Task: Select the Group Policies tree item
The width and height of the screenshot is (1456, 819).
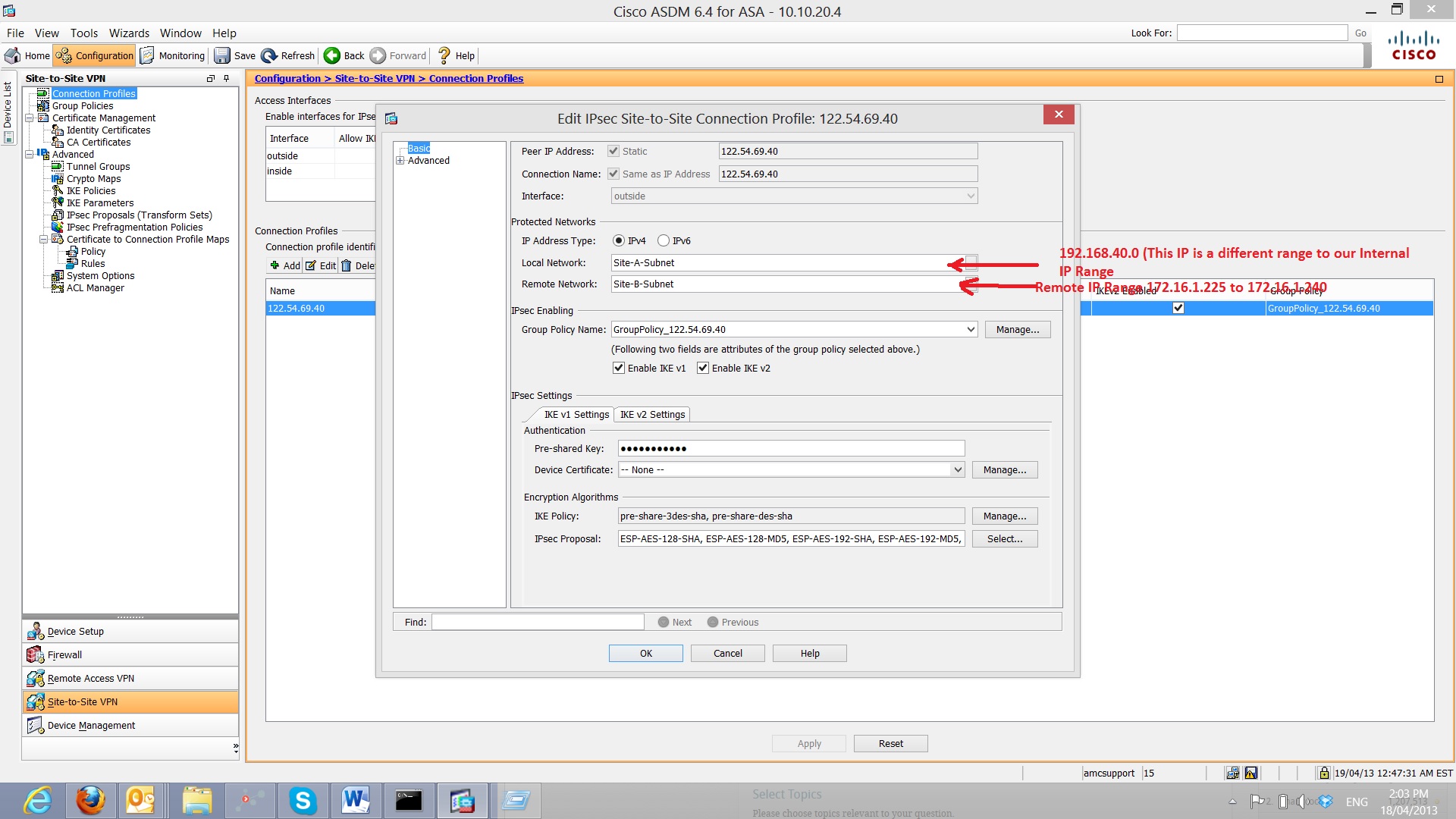Action: [x=82, y=105]
